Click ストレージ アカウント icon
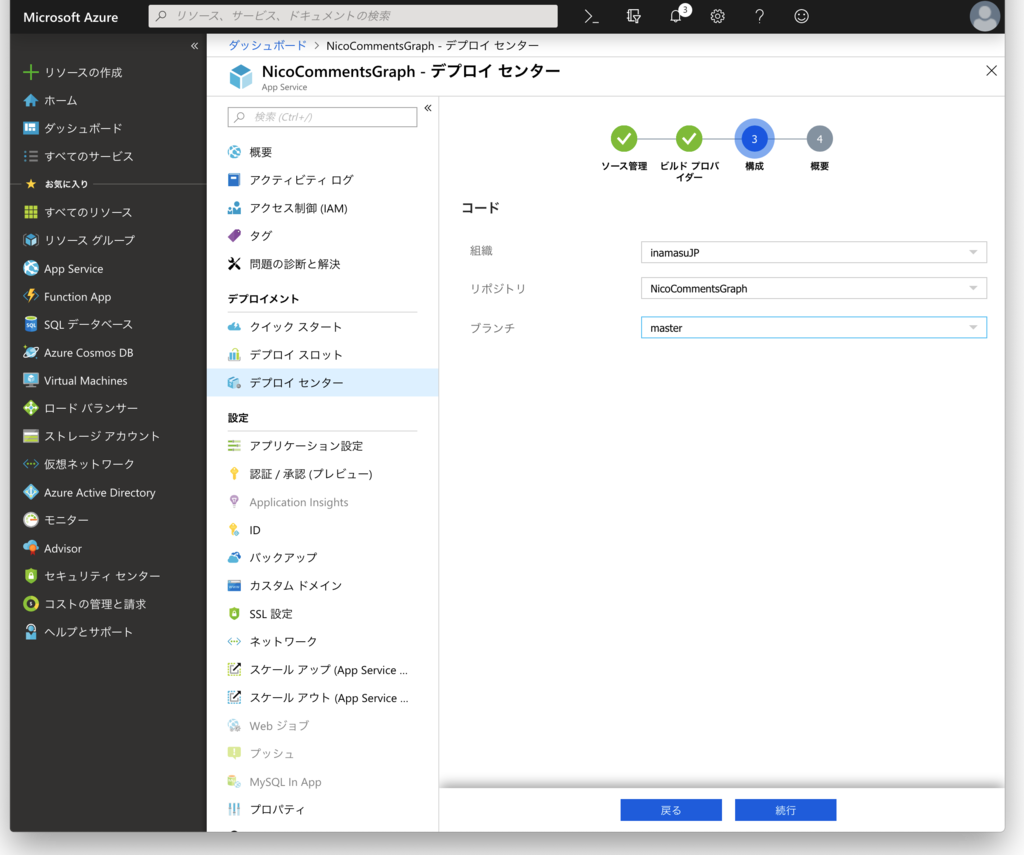 [31, 436]
